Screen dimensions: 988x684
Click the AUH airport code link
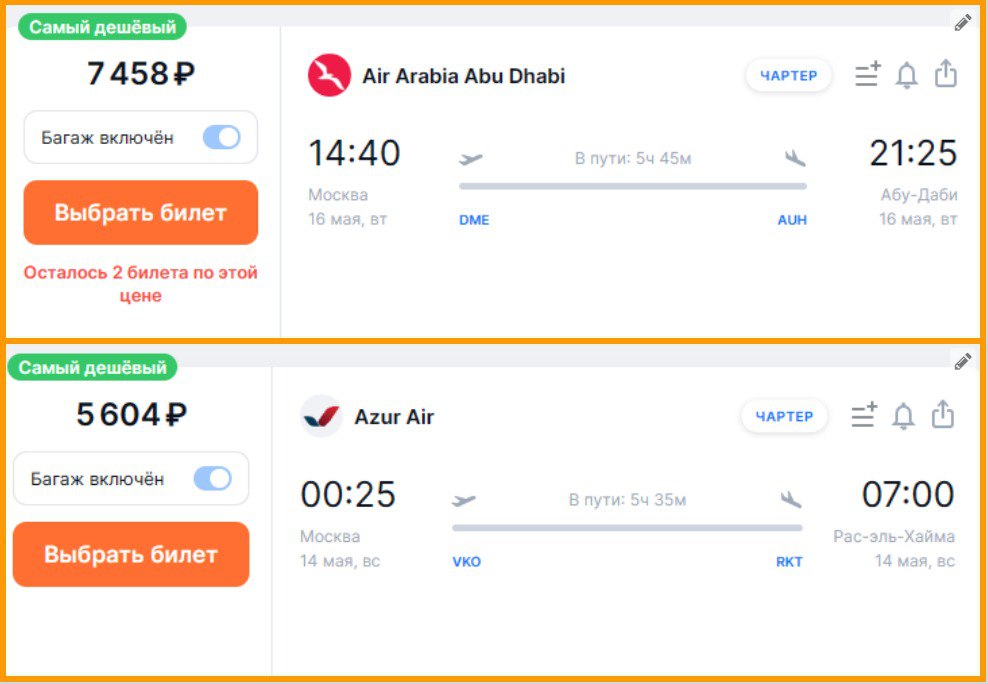pos(792,220)
